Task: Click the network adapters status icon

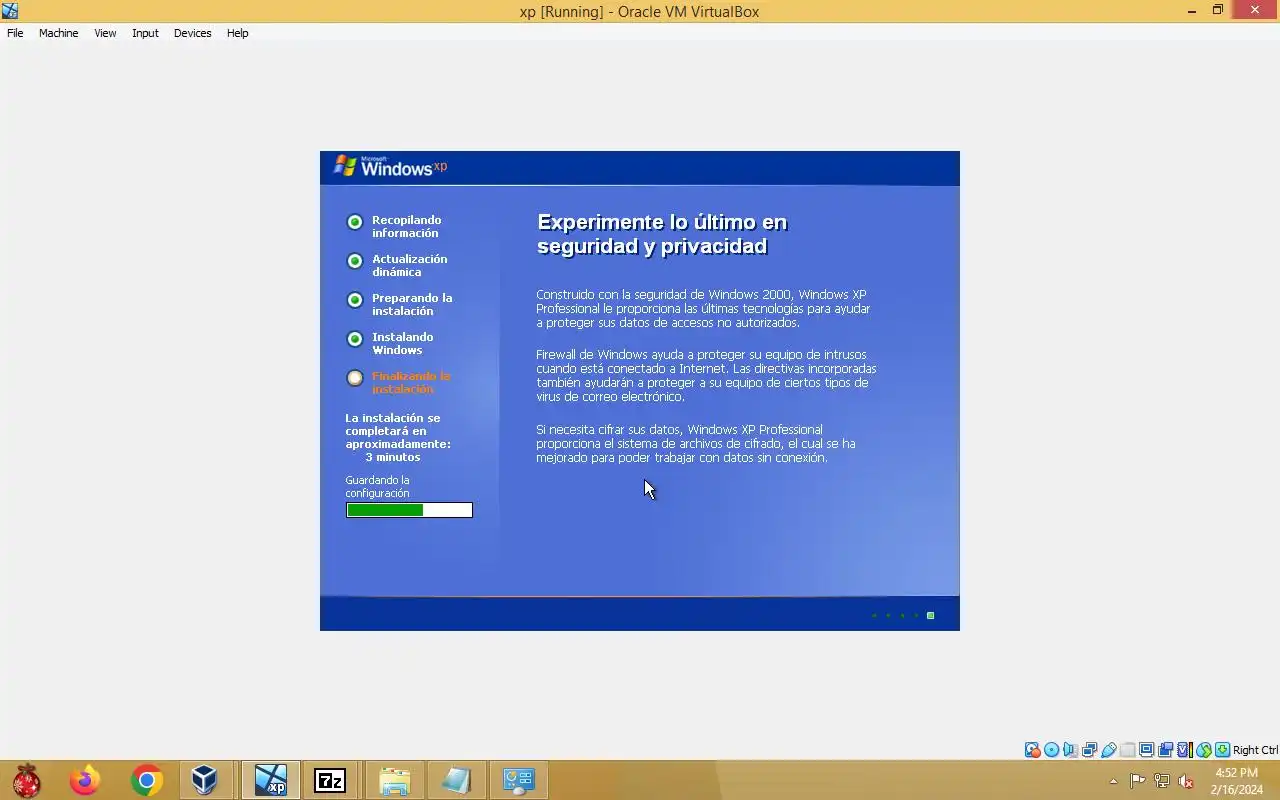Action: (x=1089, y=750)
